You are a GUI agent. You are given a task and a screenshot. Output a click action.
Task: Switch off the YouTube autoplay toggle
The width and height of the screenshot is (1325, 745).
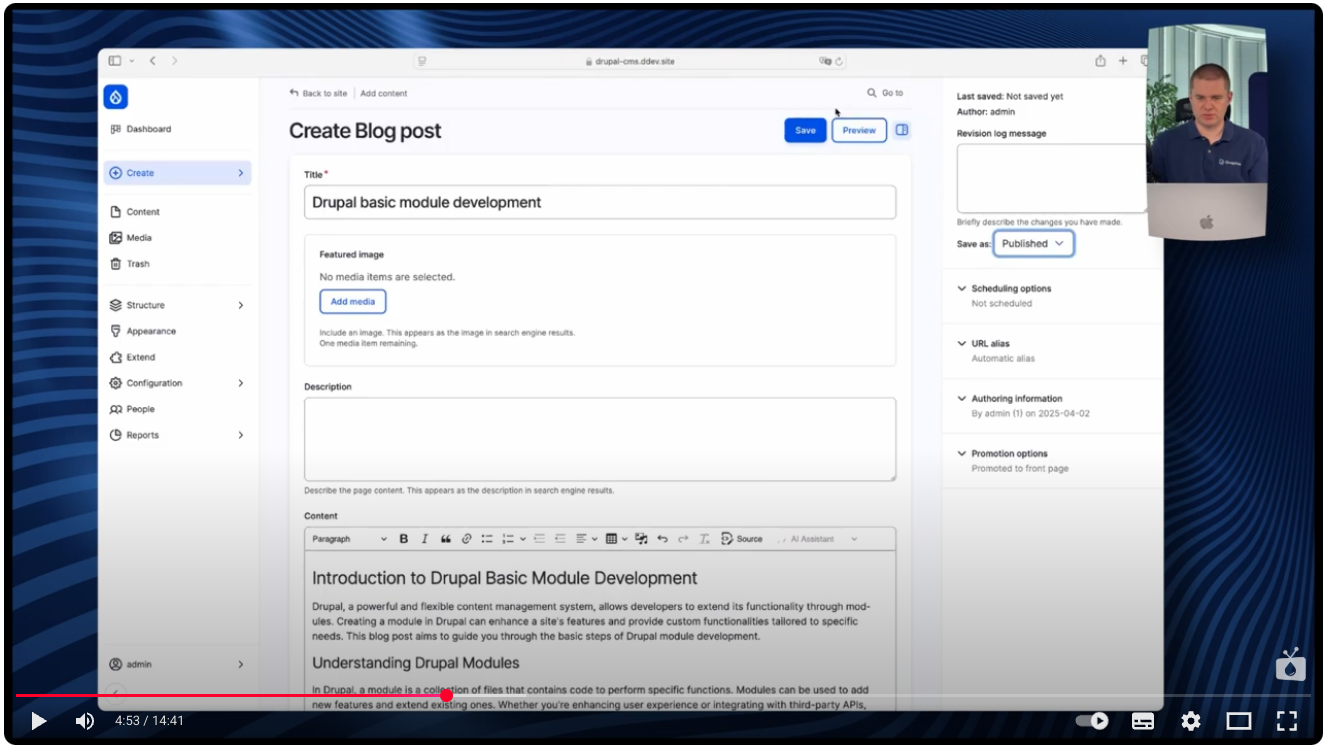[1093, 720]
